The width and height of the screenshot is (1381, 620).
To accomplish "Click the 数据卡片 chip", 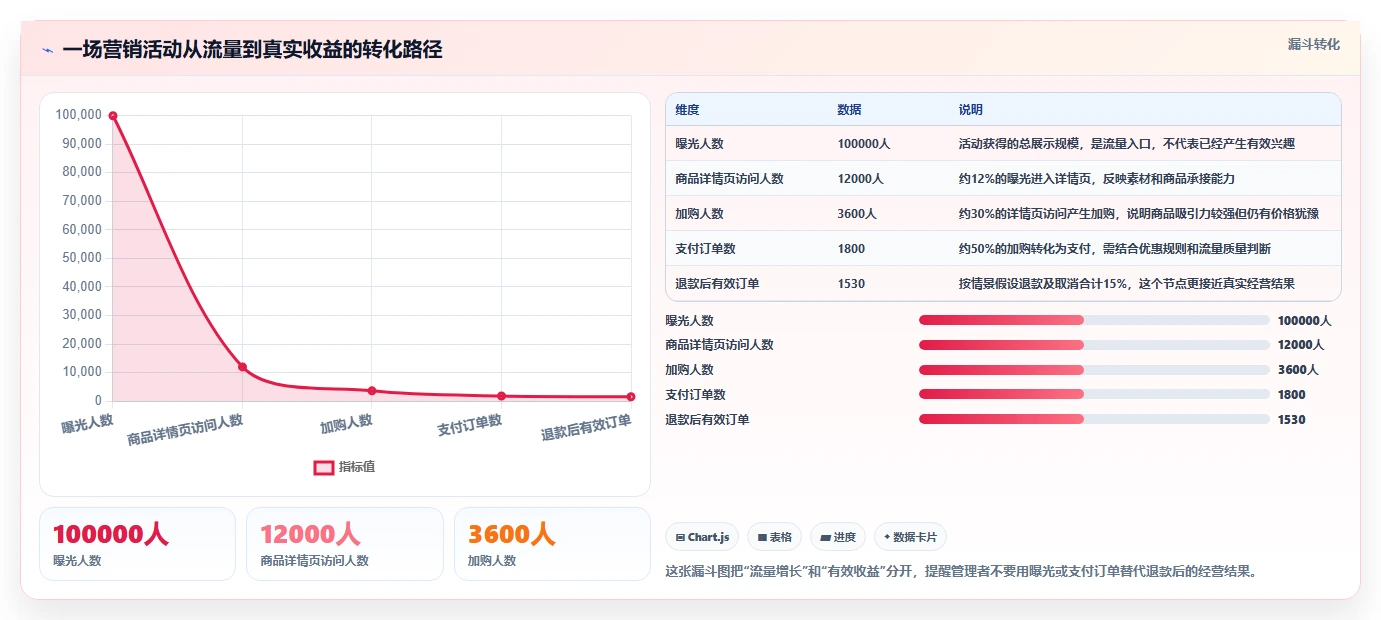I will pos(910,537).
